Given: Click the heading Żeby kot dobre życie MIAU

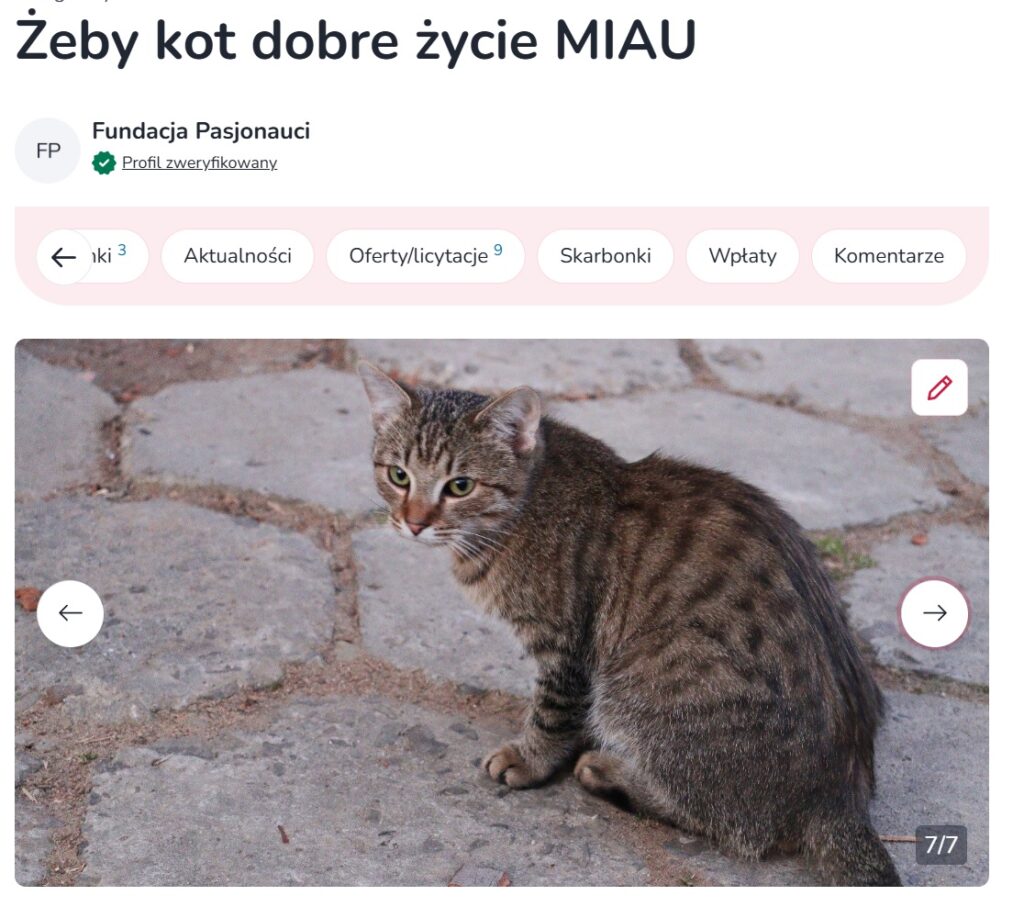Looking at the screenshot, I should point(355,40).
